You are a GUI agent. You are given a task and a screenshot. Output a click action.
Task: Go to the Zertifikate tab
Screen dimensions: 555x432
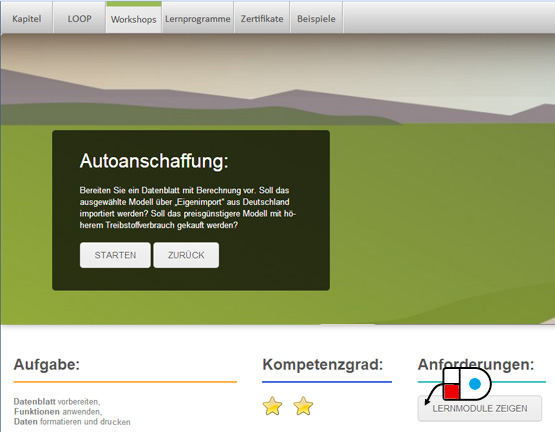262,18
